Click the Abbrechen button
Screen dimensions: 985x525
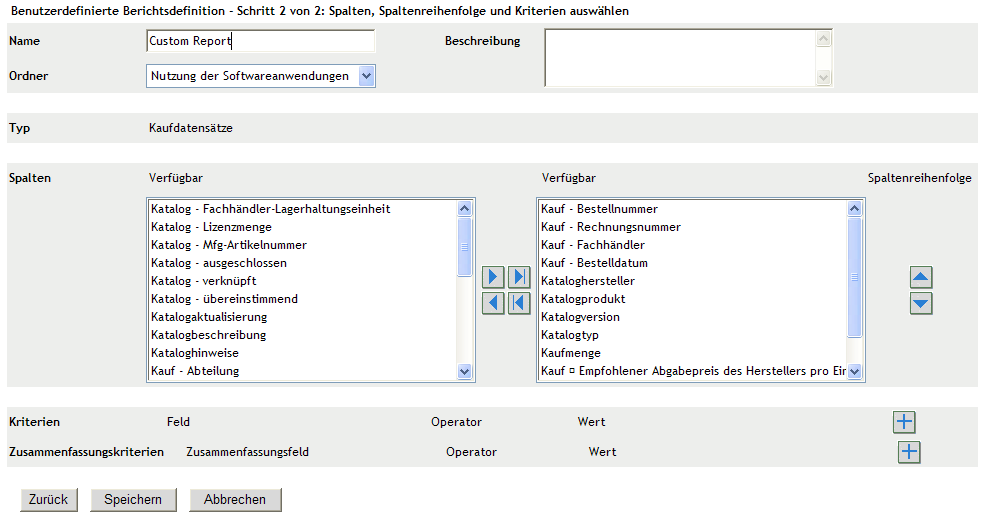[235, 500]
